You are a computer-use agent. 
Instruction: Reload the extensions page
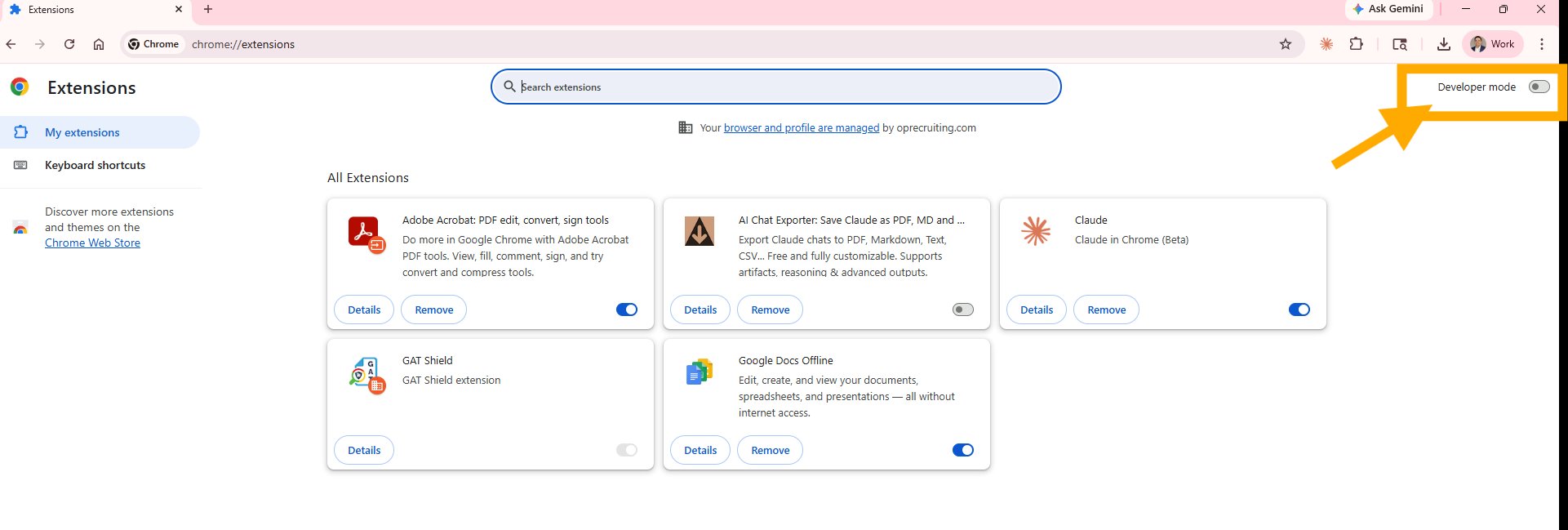coord(69,44)
